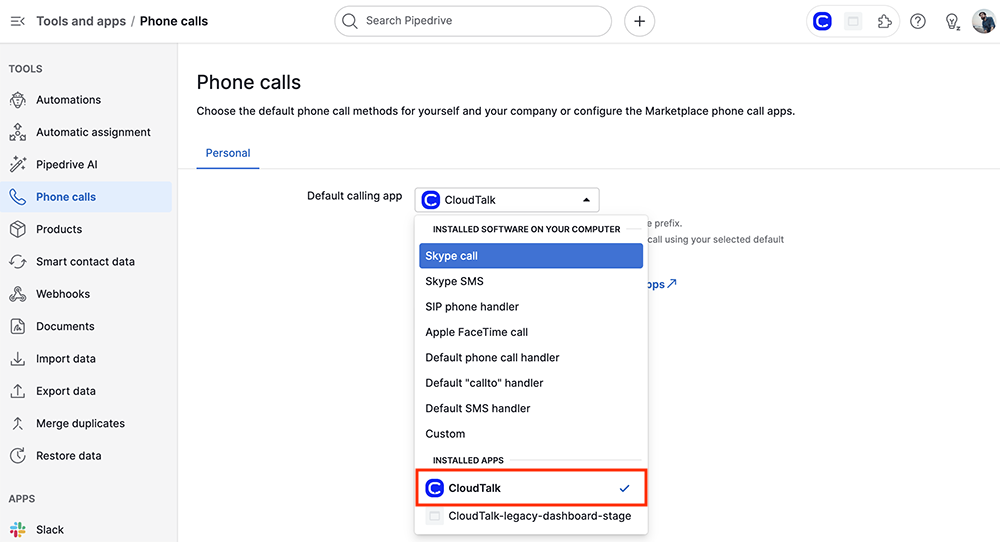Choose SIP phone handler option

[x=472, y=307]
